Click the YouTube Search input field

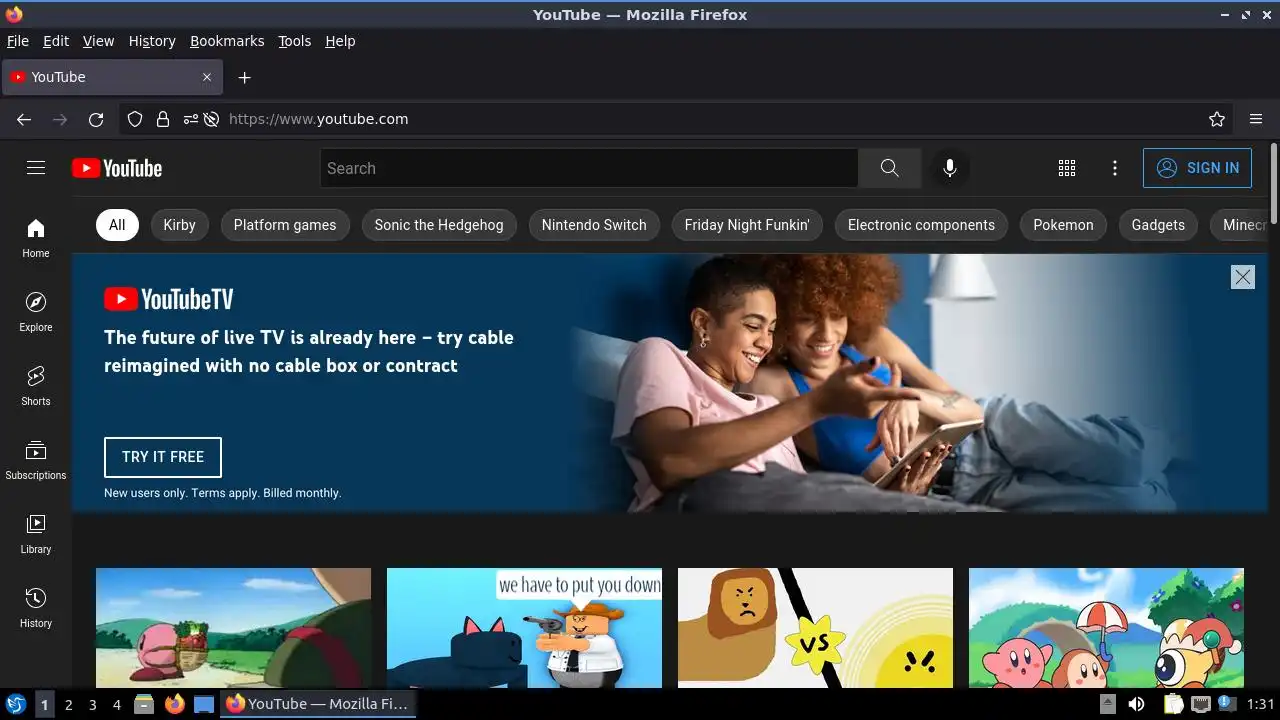(x=589, y=168)
